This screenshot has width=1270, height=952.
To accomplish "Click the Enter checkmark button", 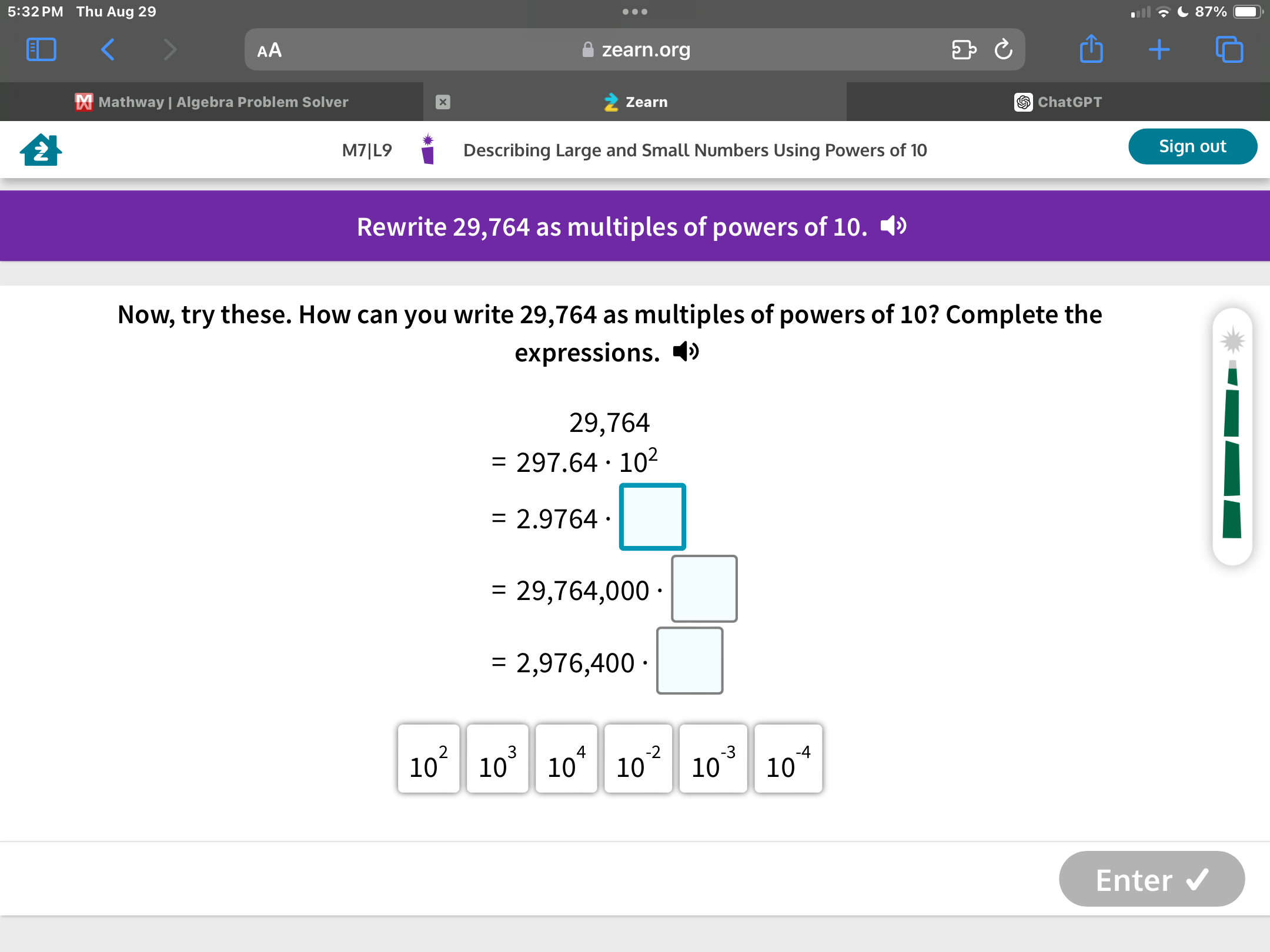I will coord(1152,879).
